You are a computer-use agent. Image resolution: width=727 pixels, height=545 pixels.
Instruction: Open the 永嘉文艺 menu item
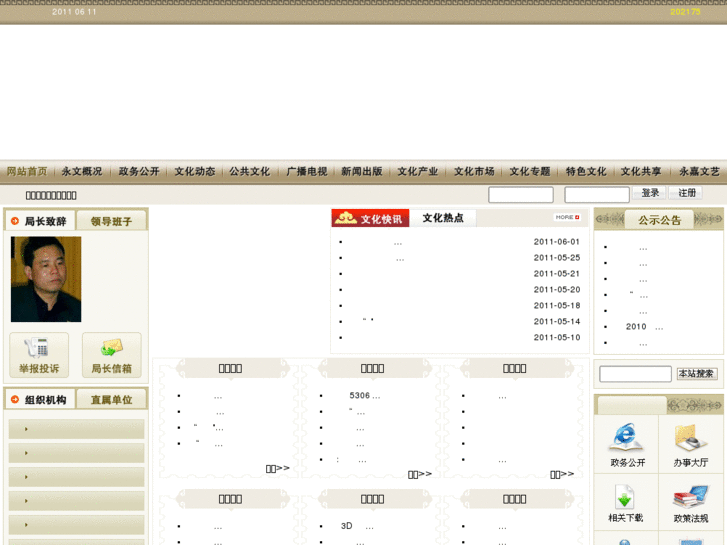699,172
